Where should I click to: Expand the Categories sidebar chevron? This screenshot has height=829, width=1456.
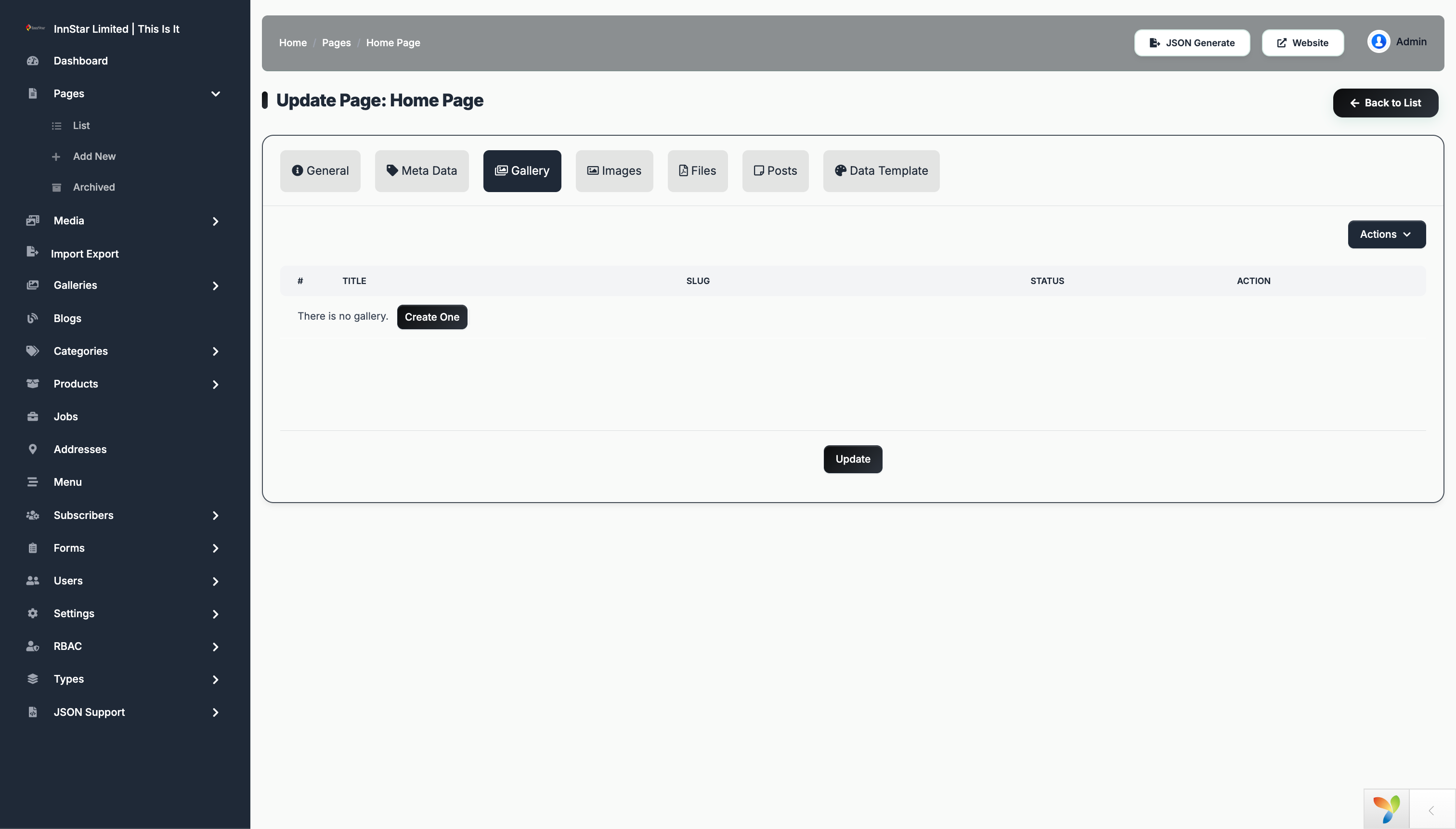pyautogui.click(x=215, y=352)
